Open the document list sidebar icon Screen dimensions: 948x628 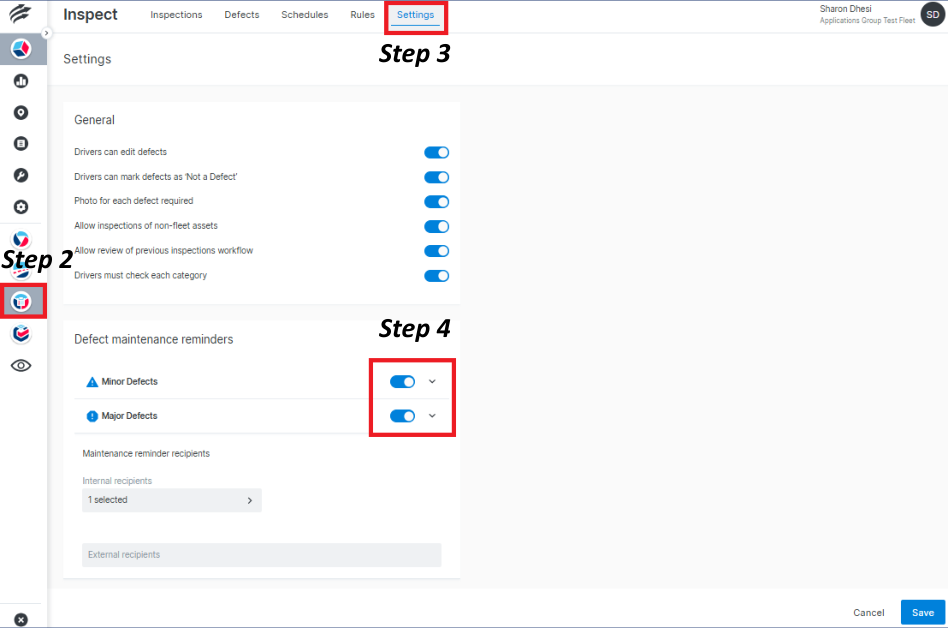coord(21,143)
